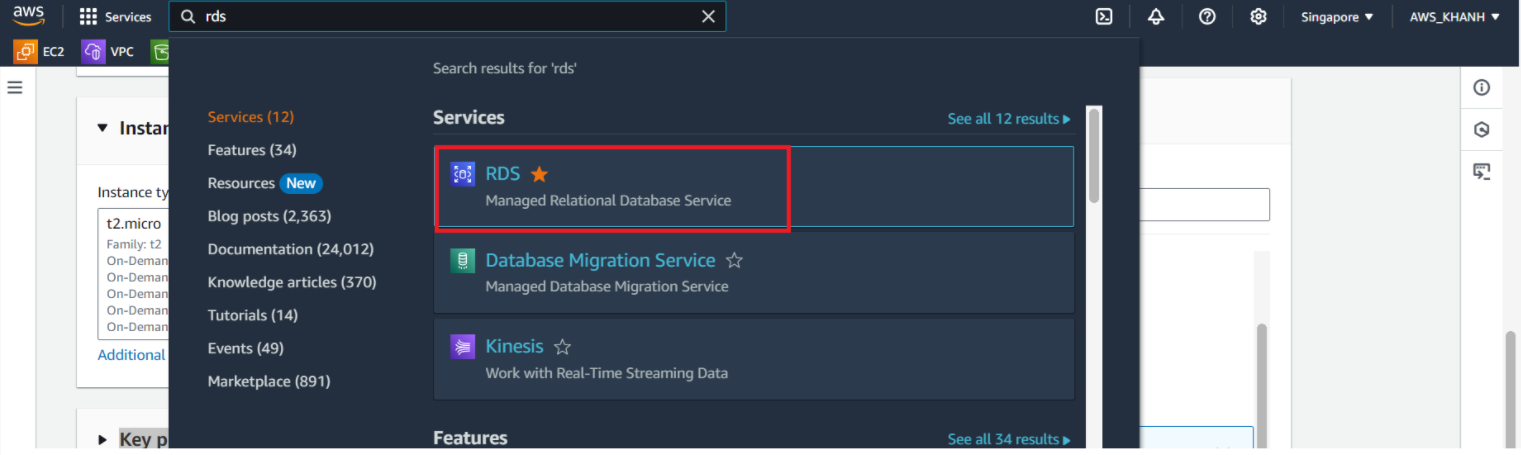
Task: Click the Database Migration Service icon
Action: click(462, 260)
